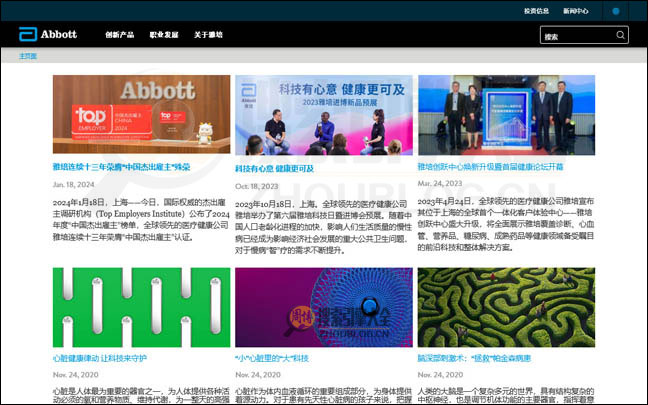Open the 2023雅培进博新品预展 thumbnail

coord(324,115)
